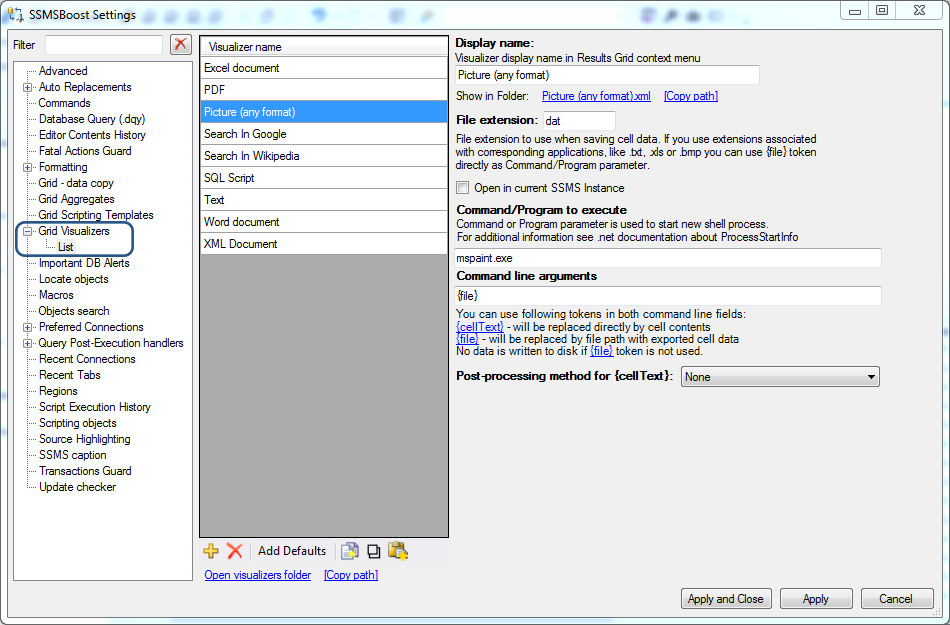Viewport: 950px width, 625px height.
Task: Expand the Preferred Connections node
Action: (27, 327)
